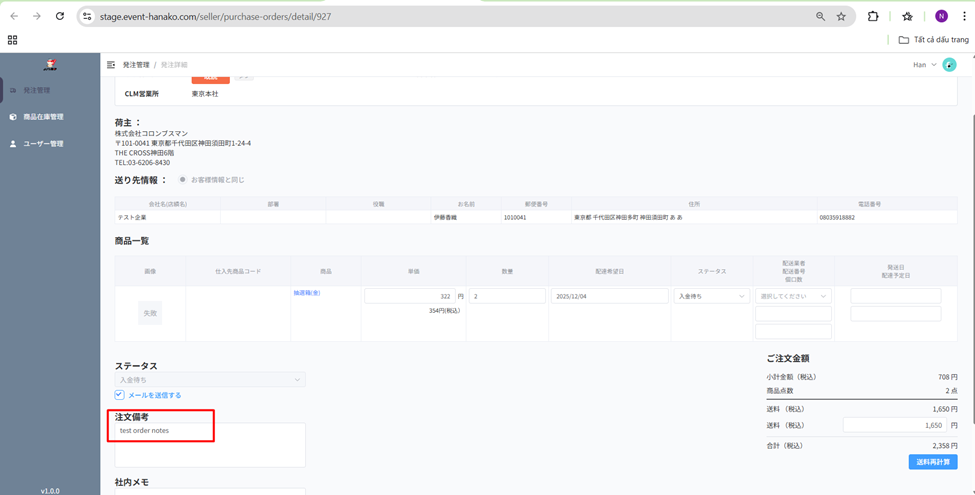Open the Han user menu chevron
Image resolution: width=975 pixels, height=495 pixels.
point(934,65)
